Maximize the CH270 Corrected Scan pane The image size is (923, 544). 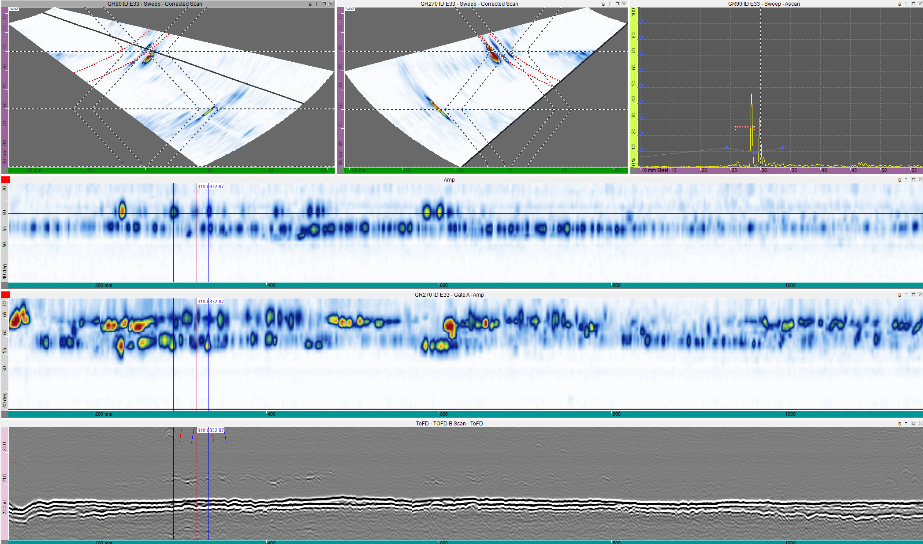pos(617,4)
